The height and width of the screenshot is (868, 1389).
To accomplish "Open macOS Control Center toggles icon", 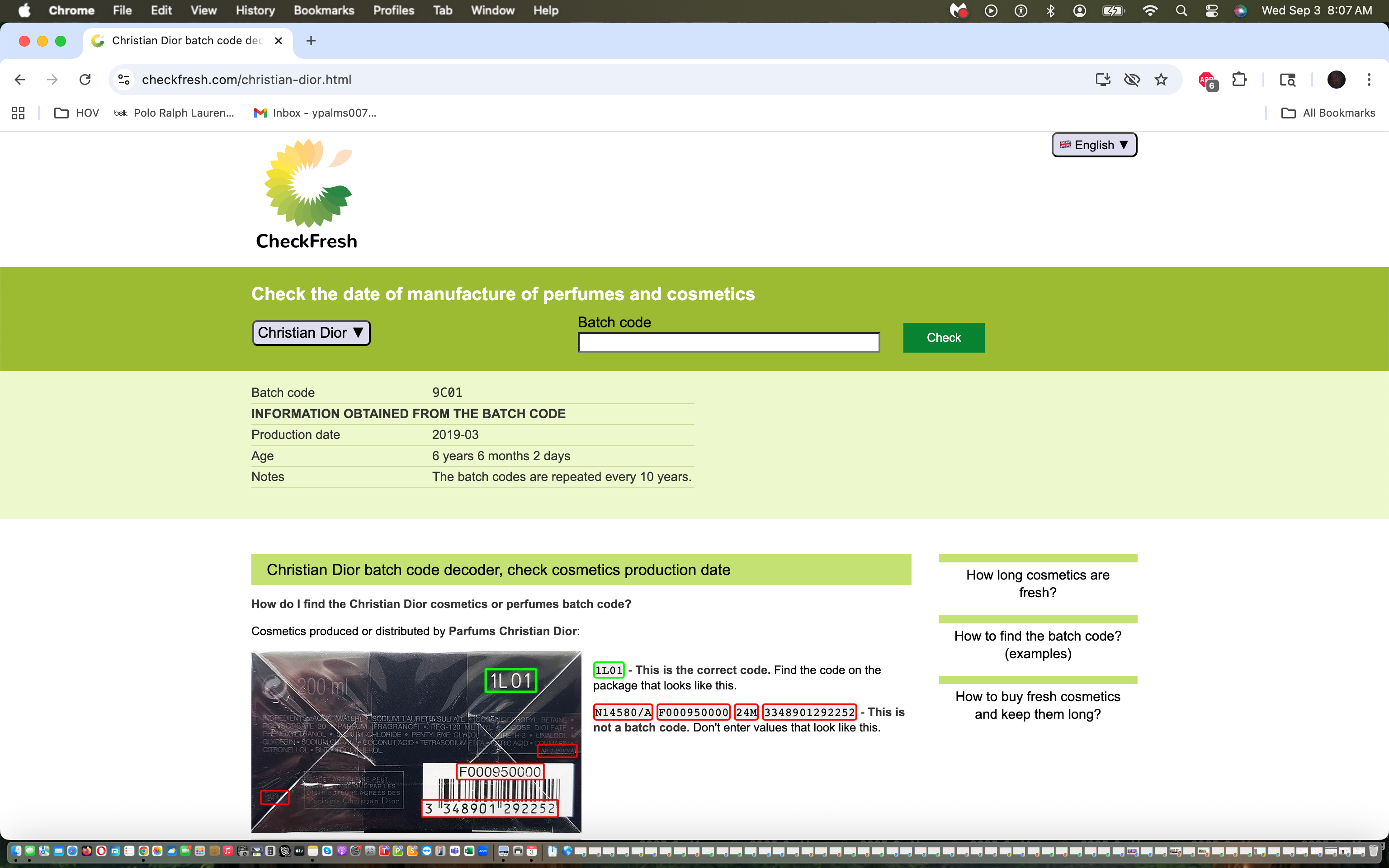I will (1211, 10).
